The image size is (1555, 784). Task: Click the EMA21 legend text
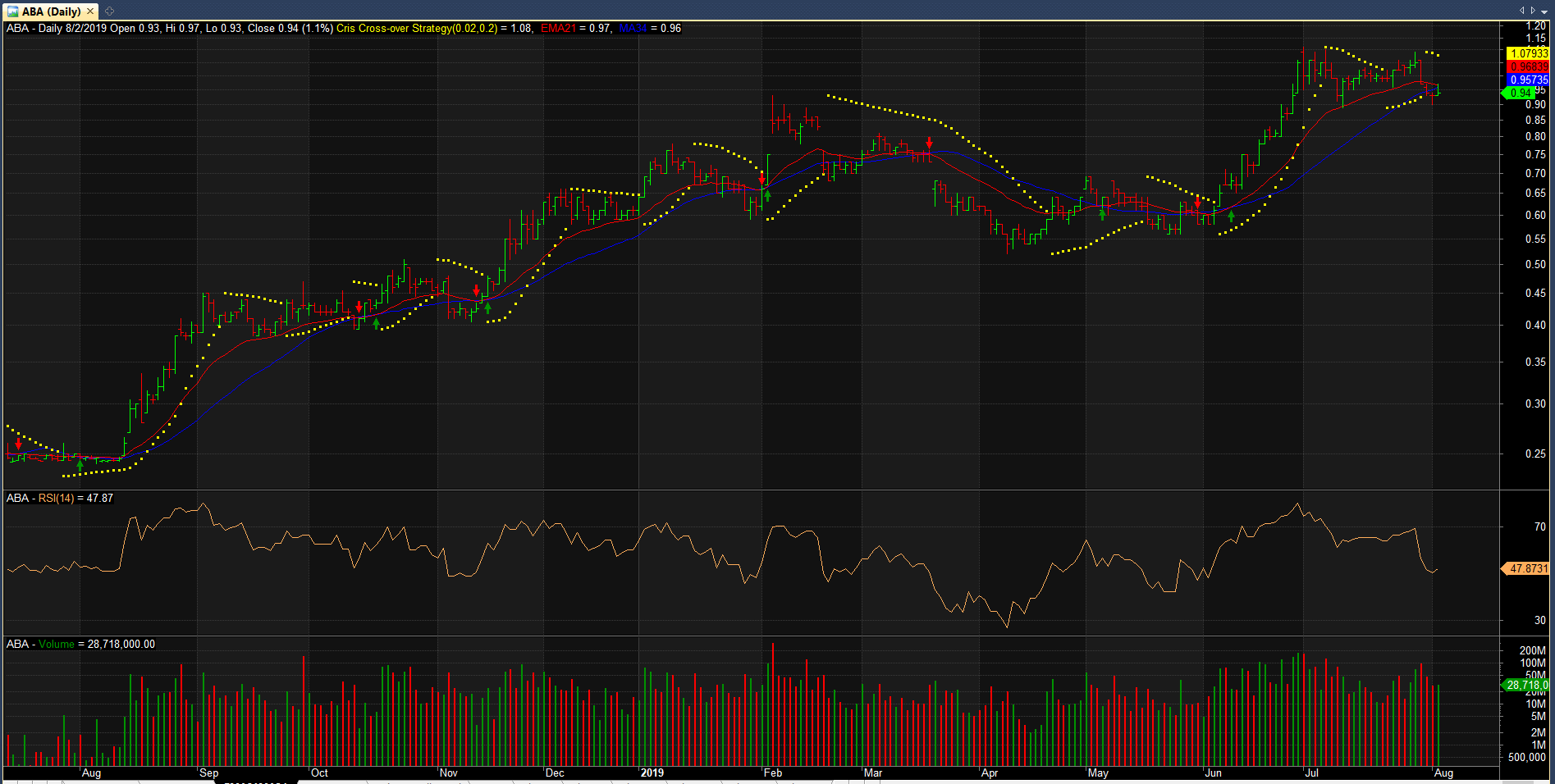pyautogui.click(x=559, y=28)
